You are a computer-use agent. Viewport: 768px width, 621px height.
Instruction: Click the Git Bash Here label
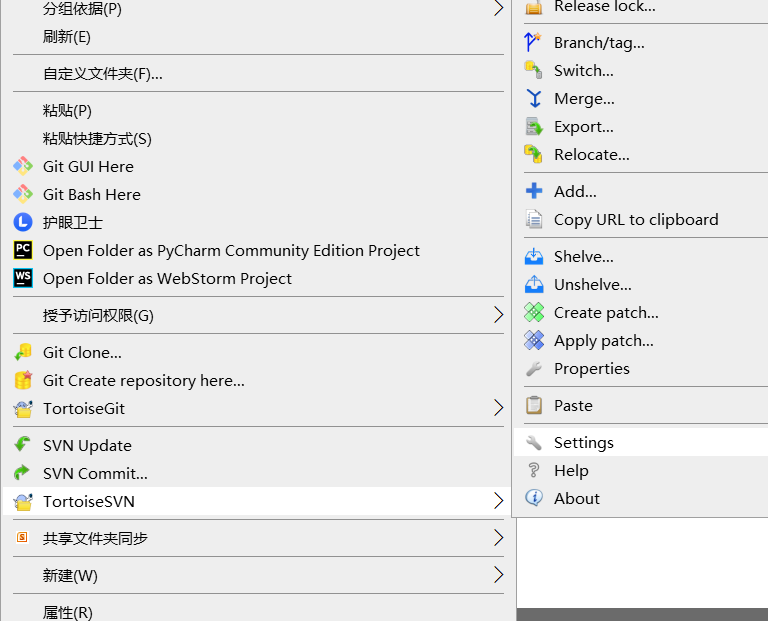tap(92, 194)
